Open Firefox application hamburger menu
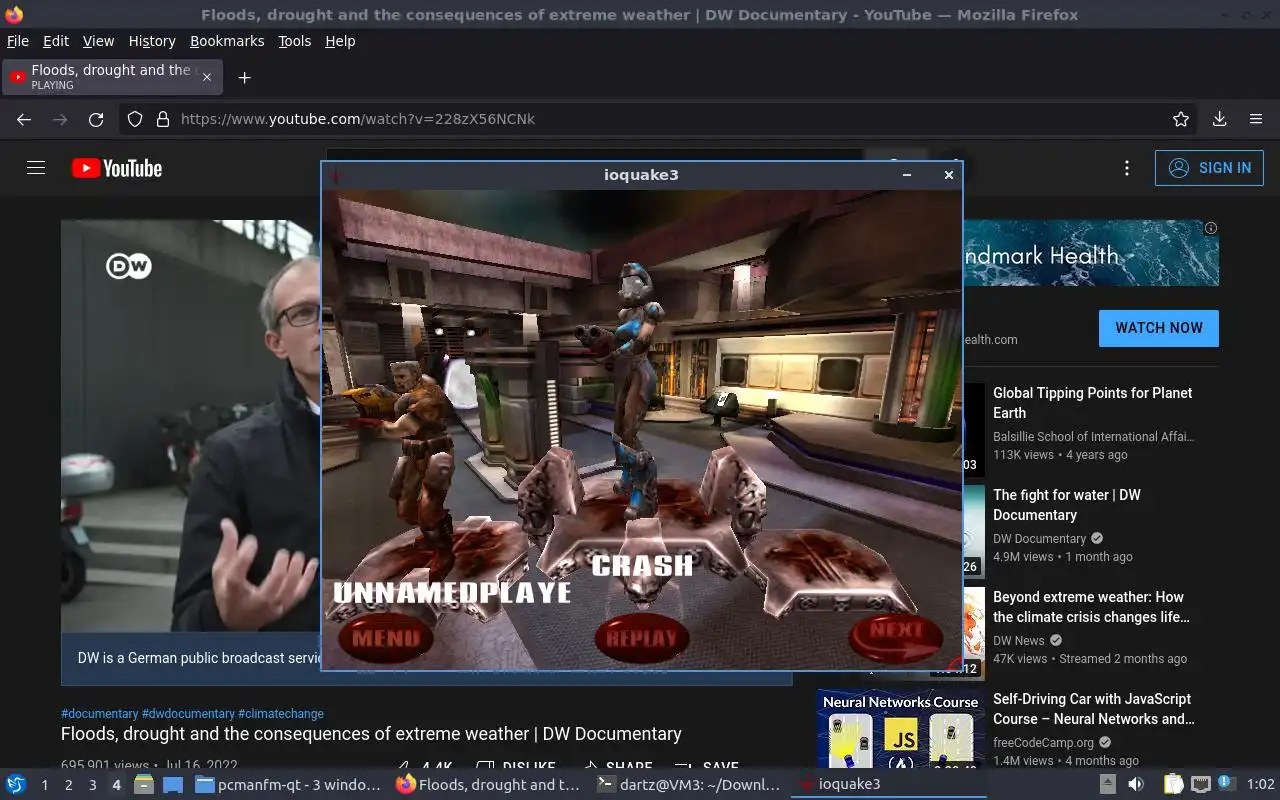1280x800 pixels. click(1256, 119)
